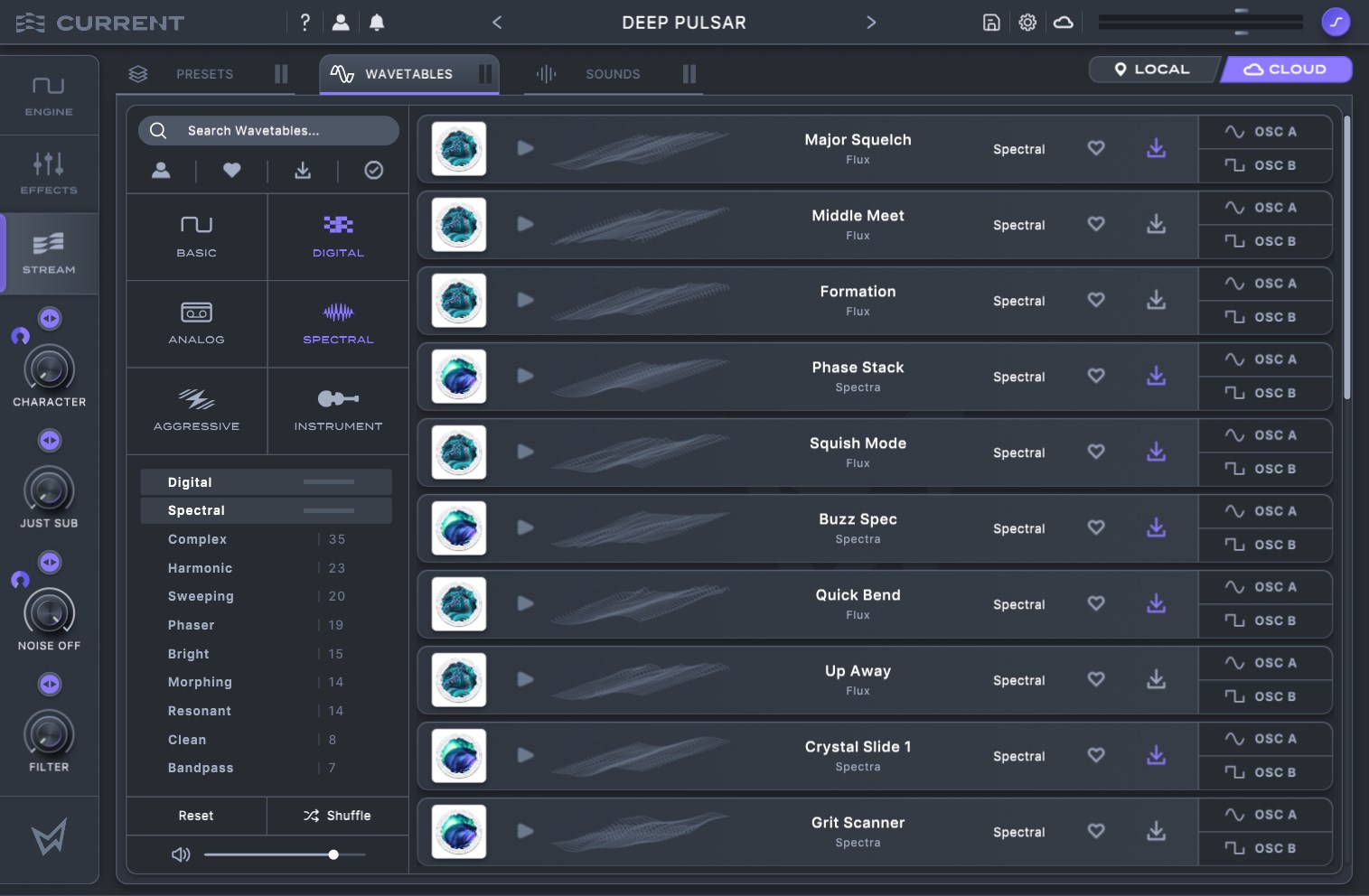The width and height of the screenshot is (1369, 896).
Task: Go to the previous preset arrow
Action: (497, 23)
